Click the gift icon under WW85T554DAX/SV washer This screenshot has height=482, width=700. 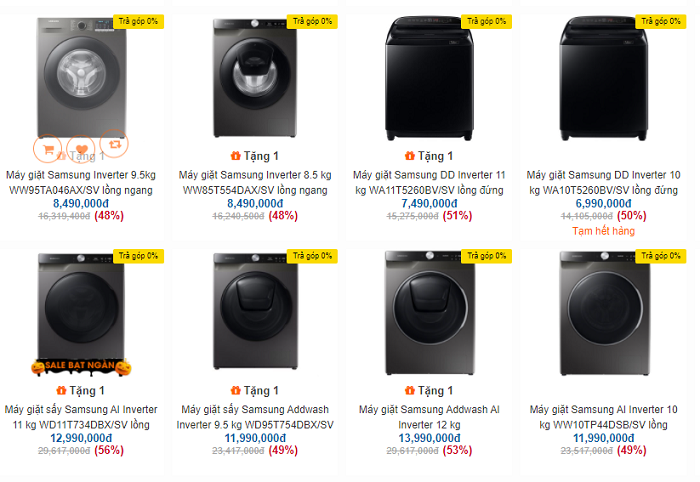(236, 156)
